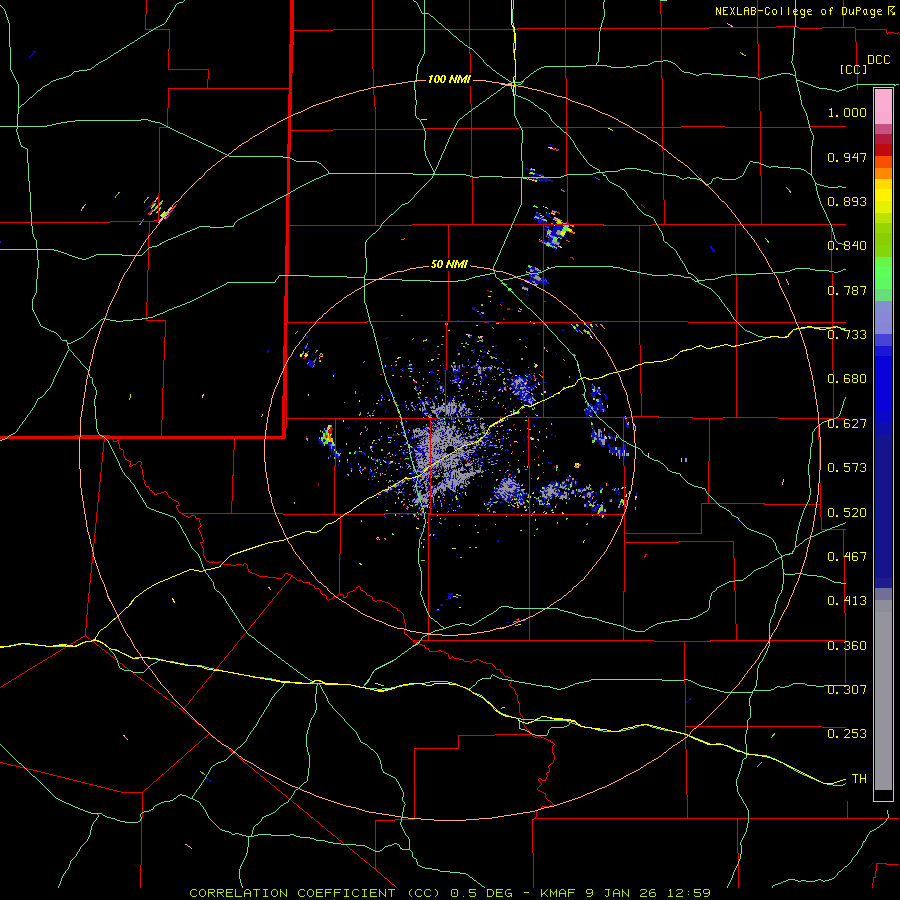Pick the bright green band on the scale
Image resolution: width=900 pixels, height=900 pixels.
(883, 273)
